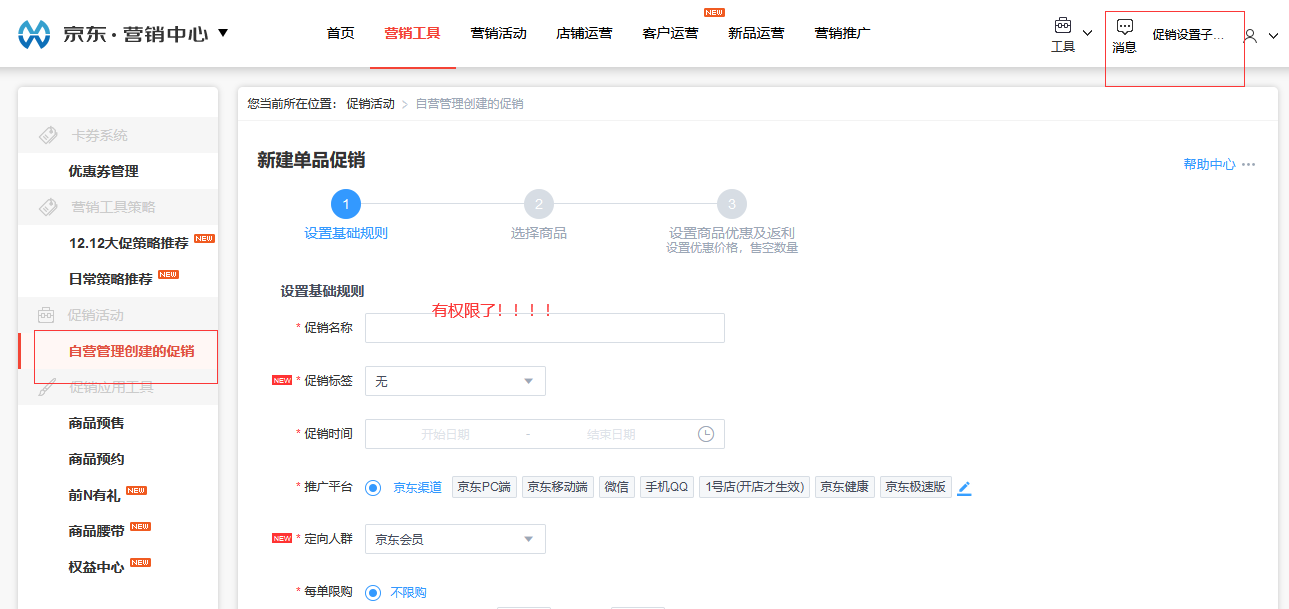Open 日常策略推荐 in the sidebar
The width and height of the screenshot is (1289, 609).
tap(110, 279)
